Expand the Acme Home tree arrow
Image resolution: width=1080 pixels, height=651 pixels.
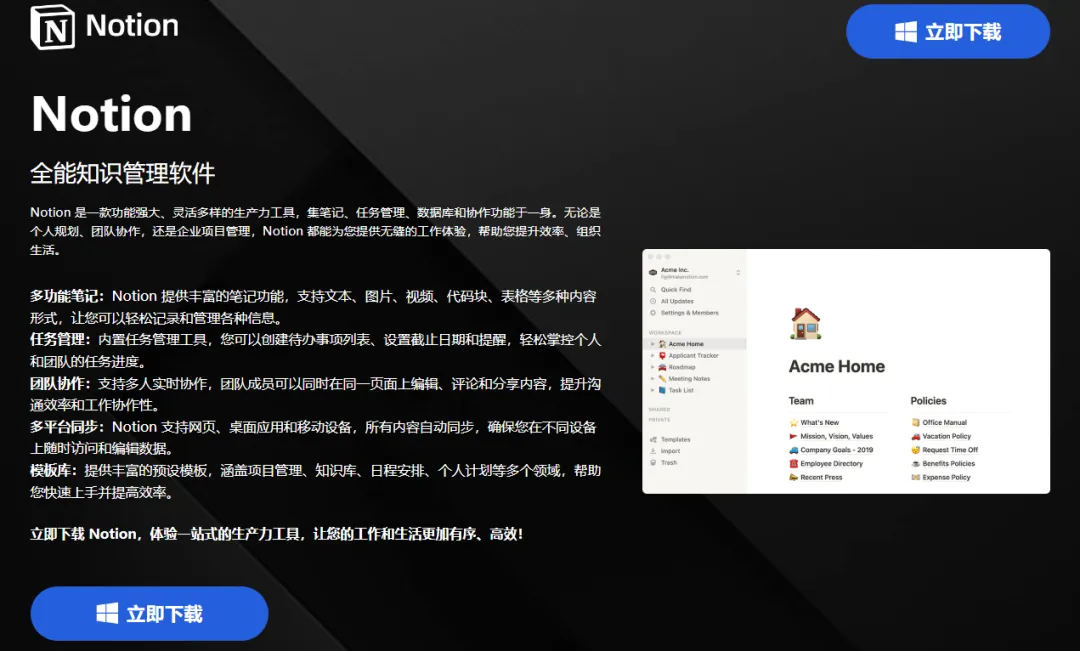pos(653,344)
